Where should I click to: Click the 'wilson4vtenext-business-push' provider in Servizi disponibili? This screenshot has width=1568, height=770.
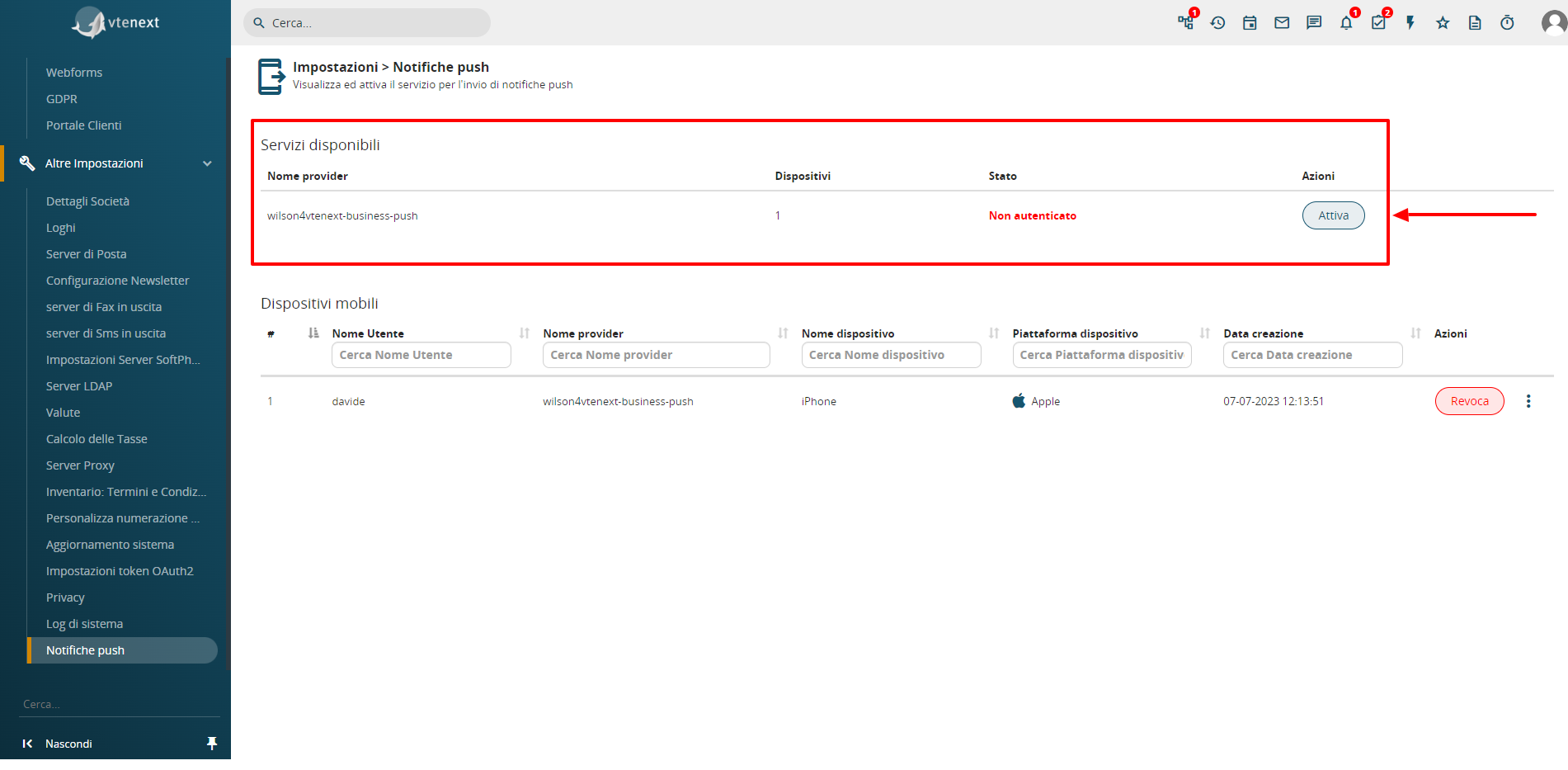pyautogui.click(x=342, y=215)
